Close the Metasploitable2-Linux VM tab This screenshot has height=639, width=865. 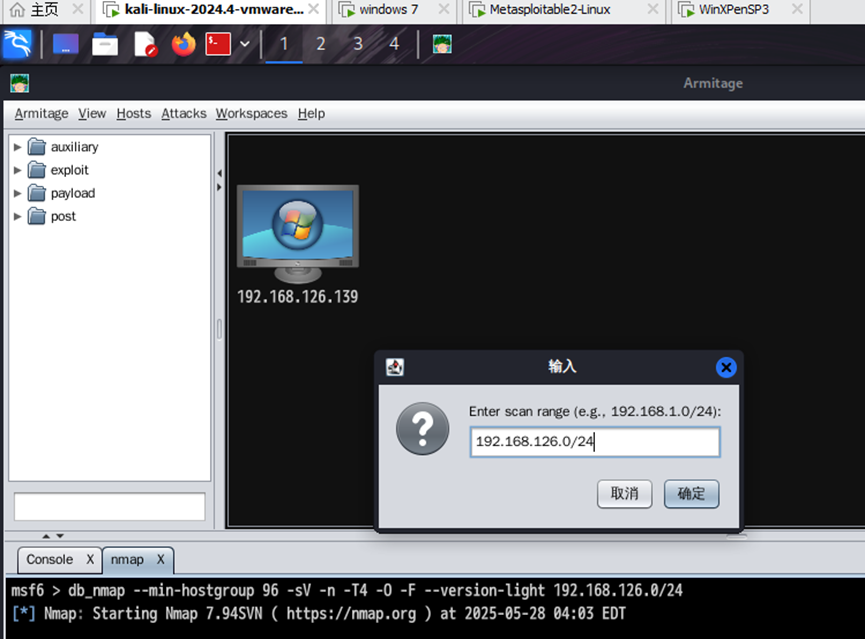point(653,9)
